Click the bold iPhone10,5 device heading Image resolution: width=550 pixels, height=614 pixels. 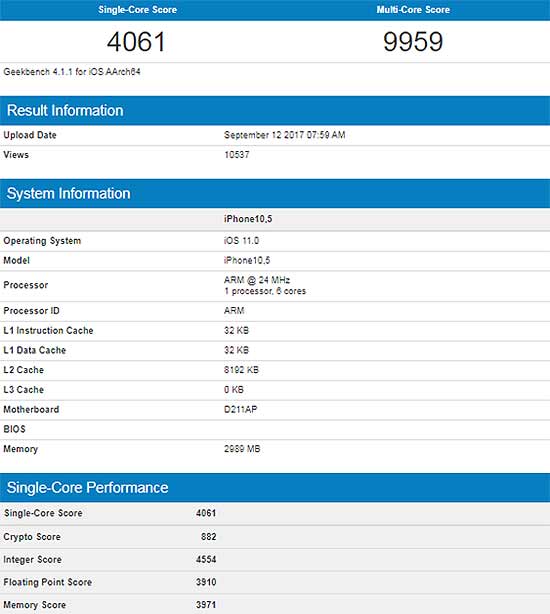[x=248, y=219]
